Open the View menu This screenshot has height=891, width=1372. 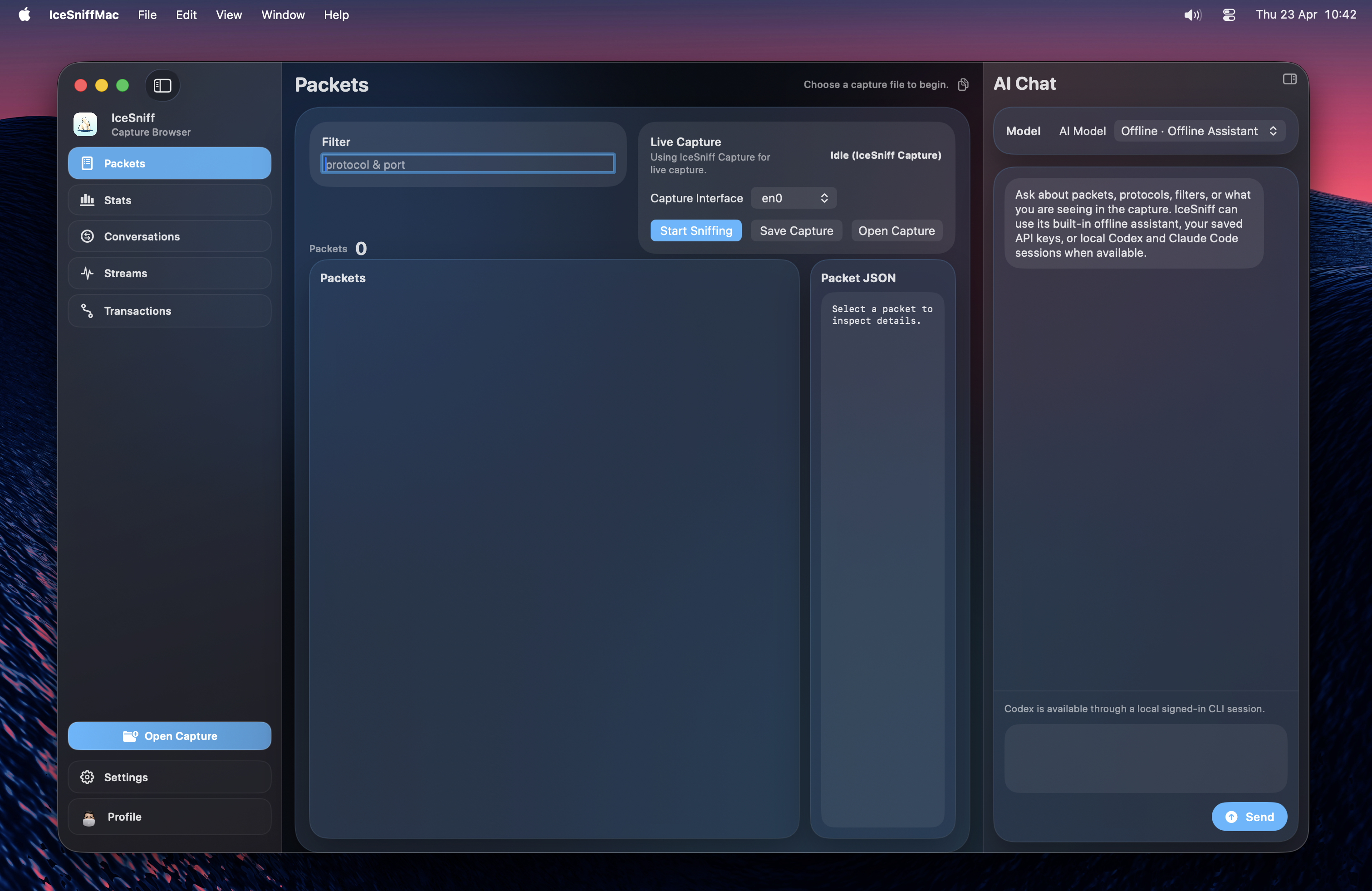click(x=229, y=15)
